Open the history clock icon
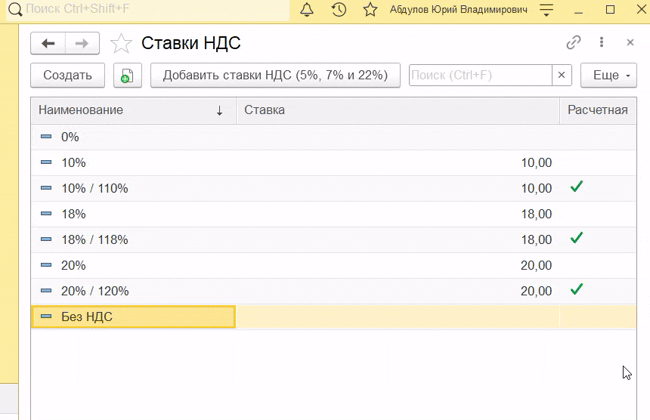Viewport: 650px width, 420px height. (338, 10)
